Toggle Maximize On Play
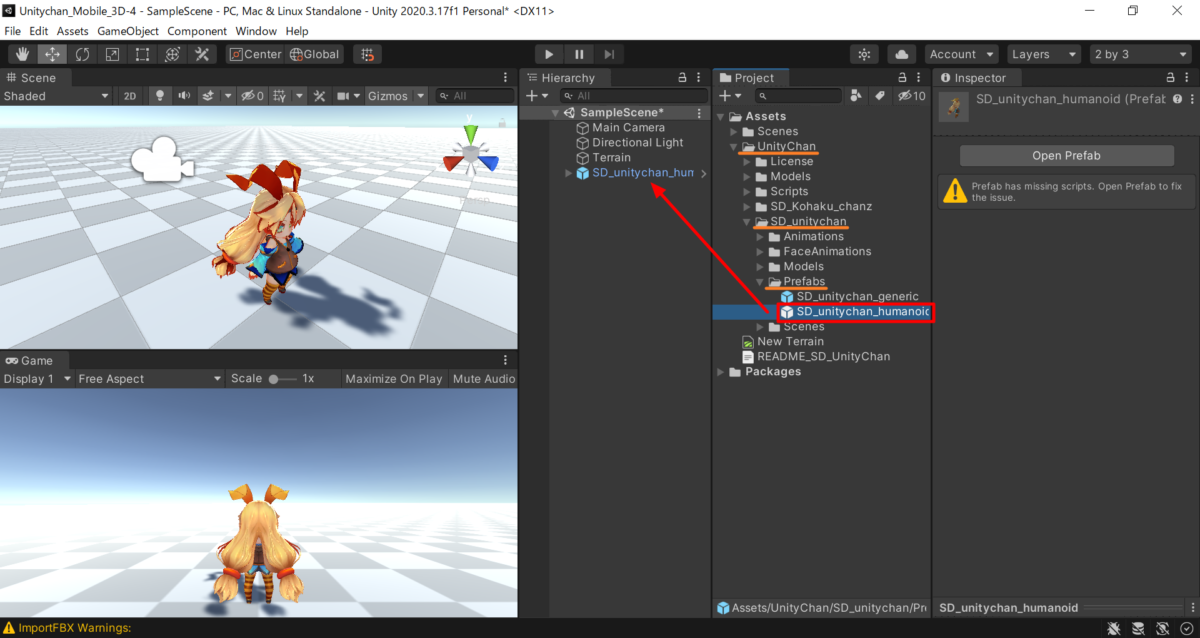The height and width of the screenshot is (638, 1200). [394, 379]
